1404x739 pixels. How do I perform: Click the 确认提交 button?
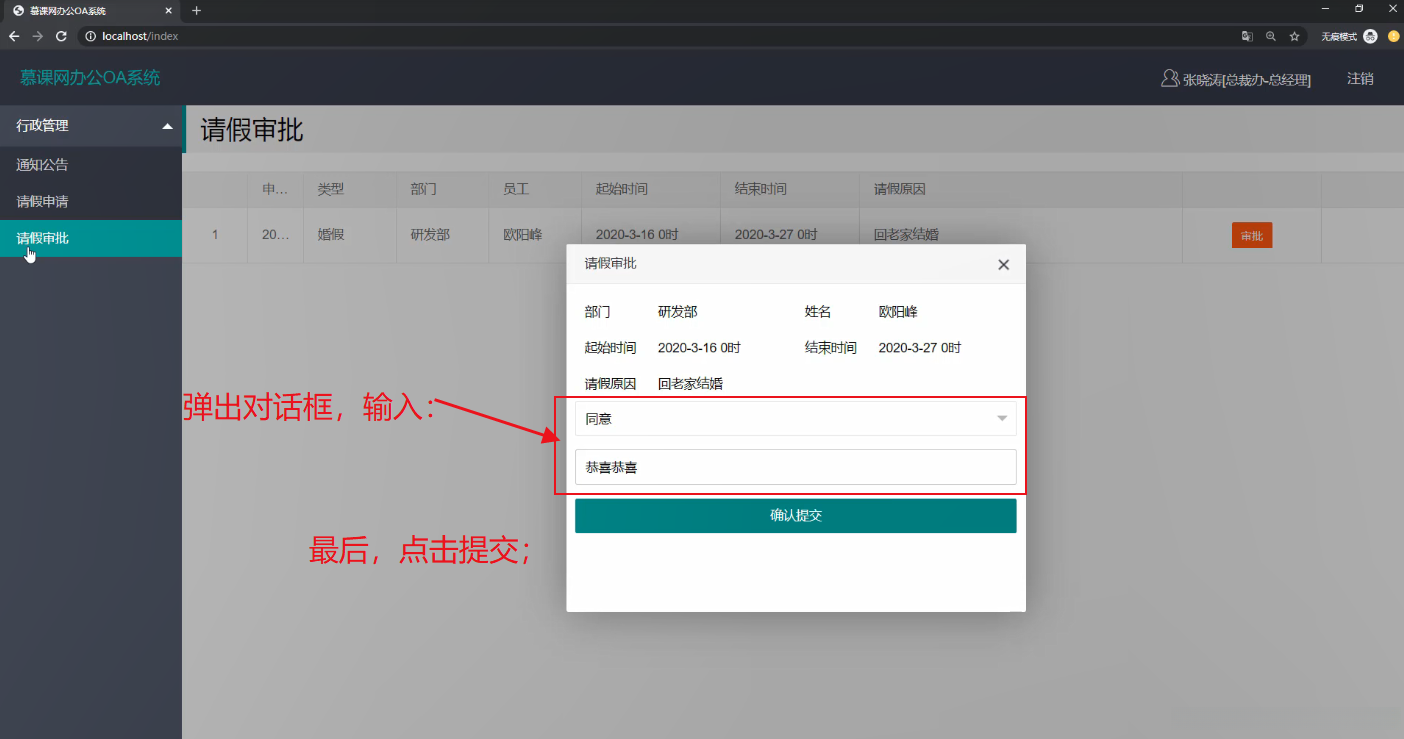[796, 516]
